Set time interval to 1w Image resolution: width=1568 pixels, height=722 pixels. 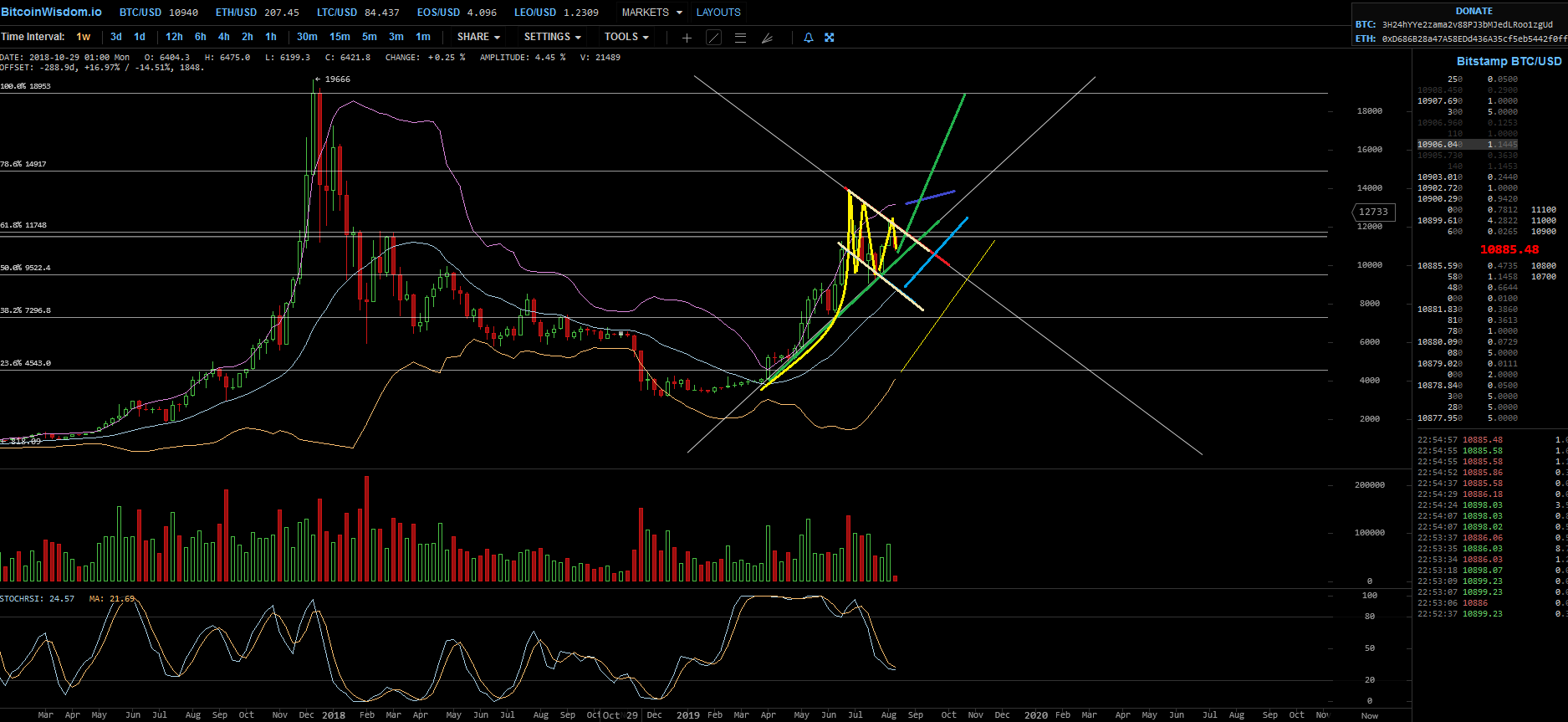84,37
